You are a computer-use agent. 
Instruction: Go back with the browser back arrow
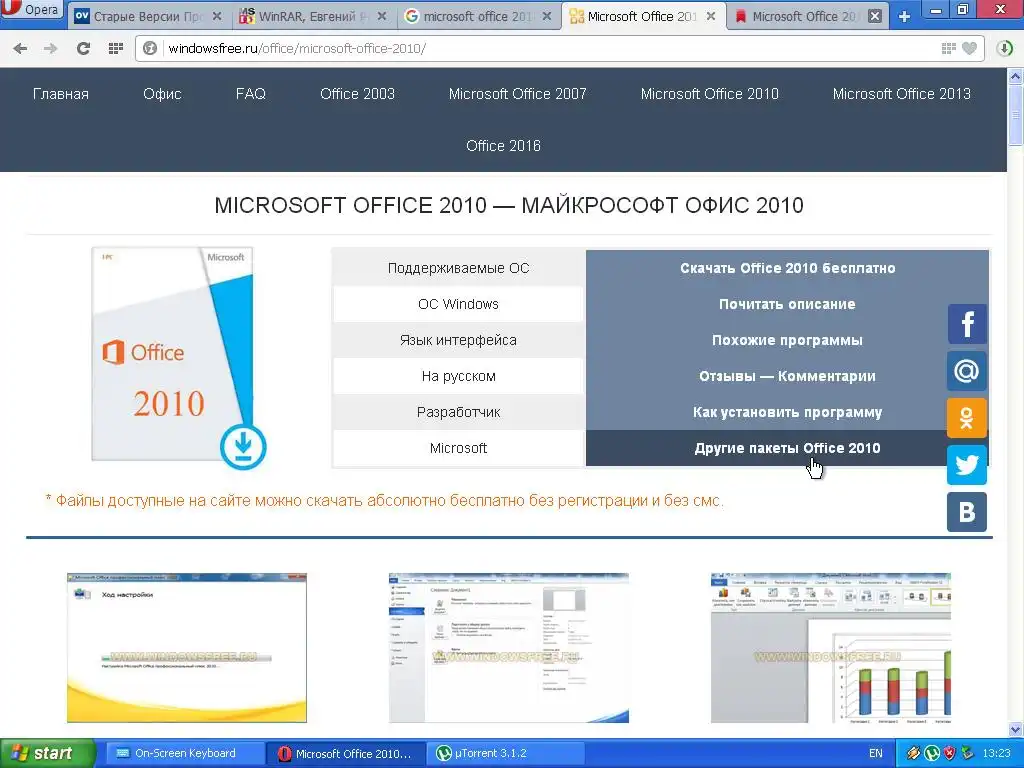point(20,48)
